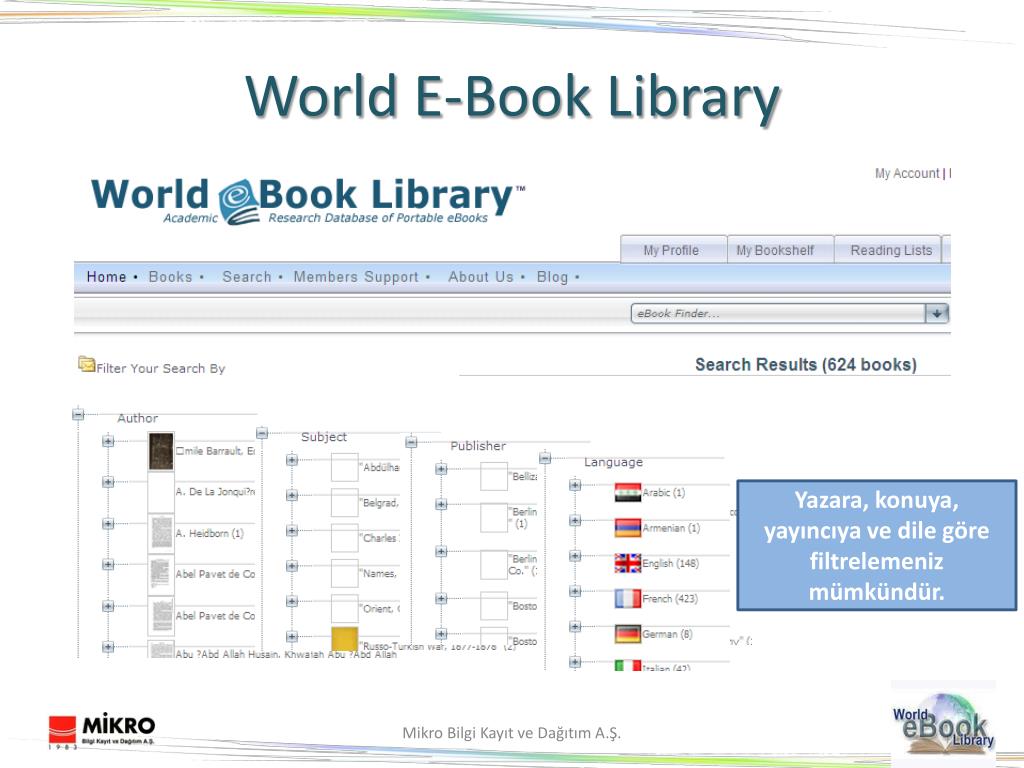The image size is (1024, 768).
Task: Expand the German language node
Action: pyautogui.click(x=575, y=626)
